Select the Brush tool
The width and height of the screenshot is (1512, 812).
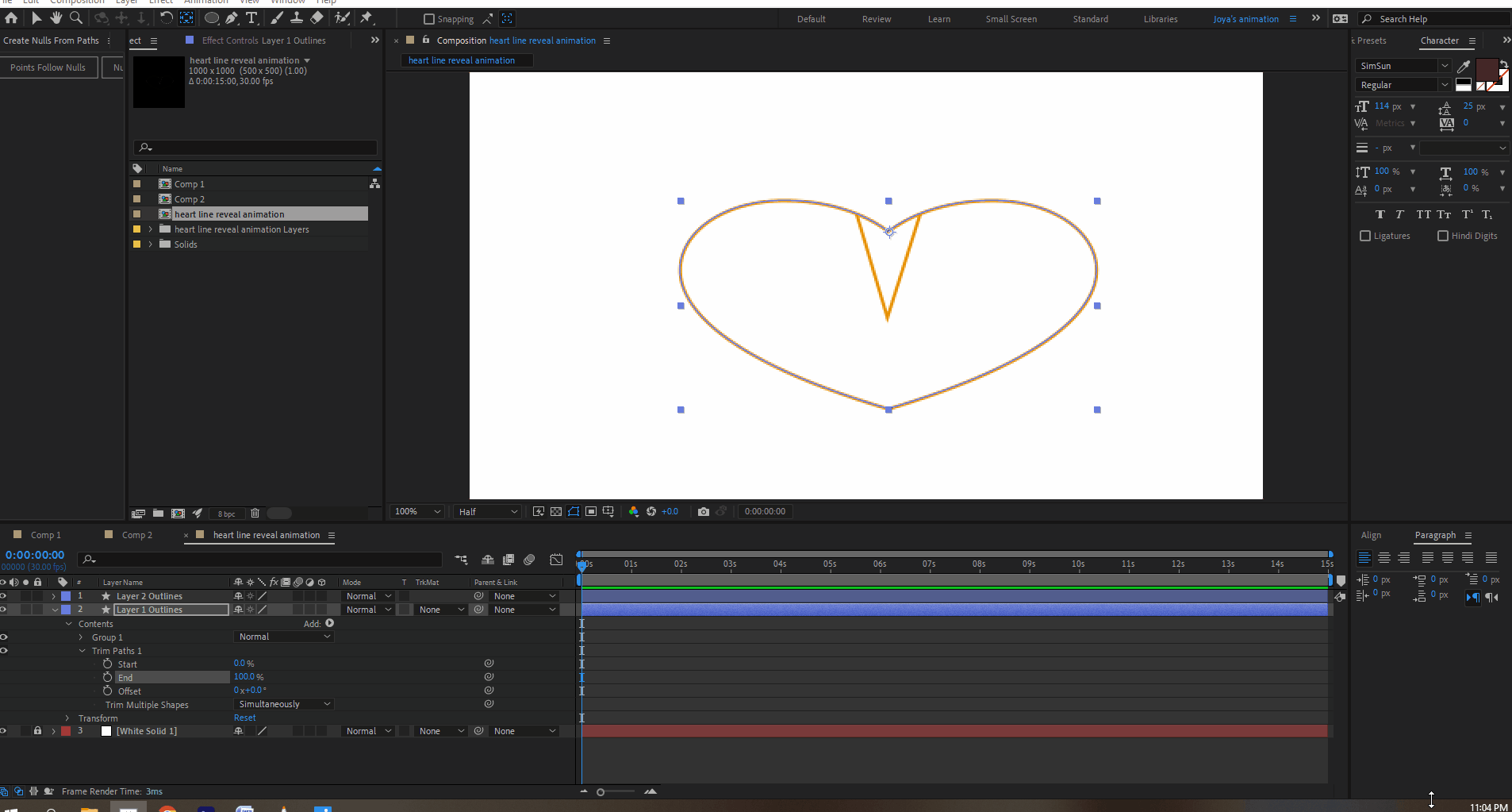click(277, 18)
